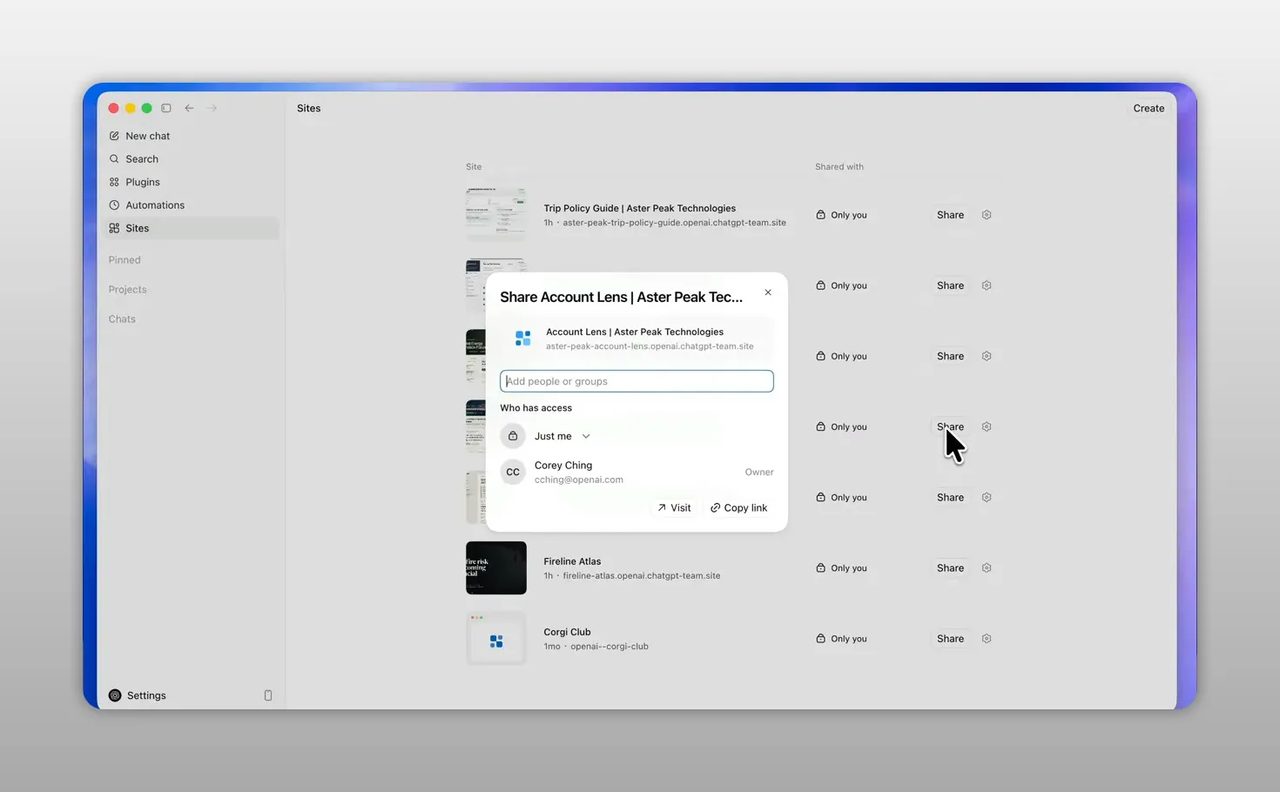Click Only you for Fireline Atlas
This screenshot has width=1280, height=792.
pos(841,568)
